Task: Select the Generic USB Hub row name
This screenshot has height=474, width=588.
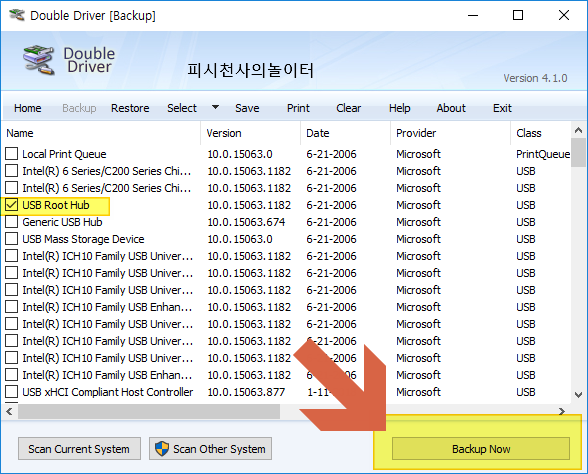Action: (62, 222)
